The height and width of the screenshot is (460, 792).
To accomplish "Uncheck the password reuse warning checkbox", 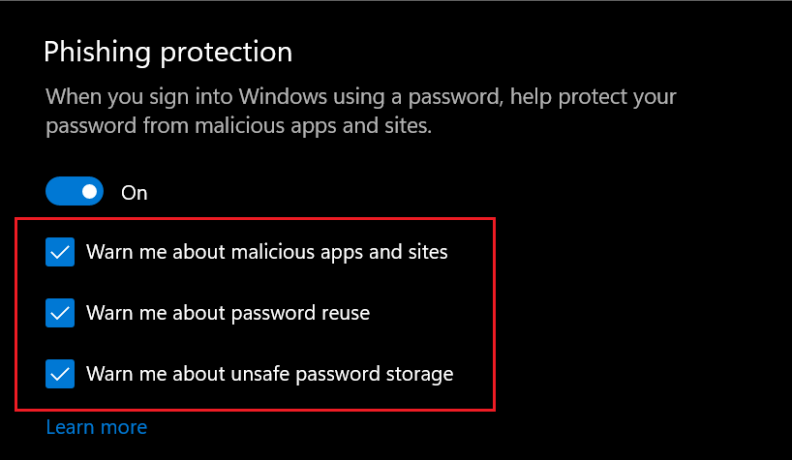I will pyautogui.click(x=60, y=313).
